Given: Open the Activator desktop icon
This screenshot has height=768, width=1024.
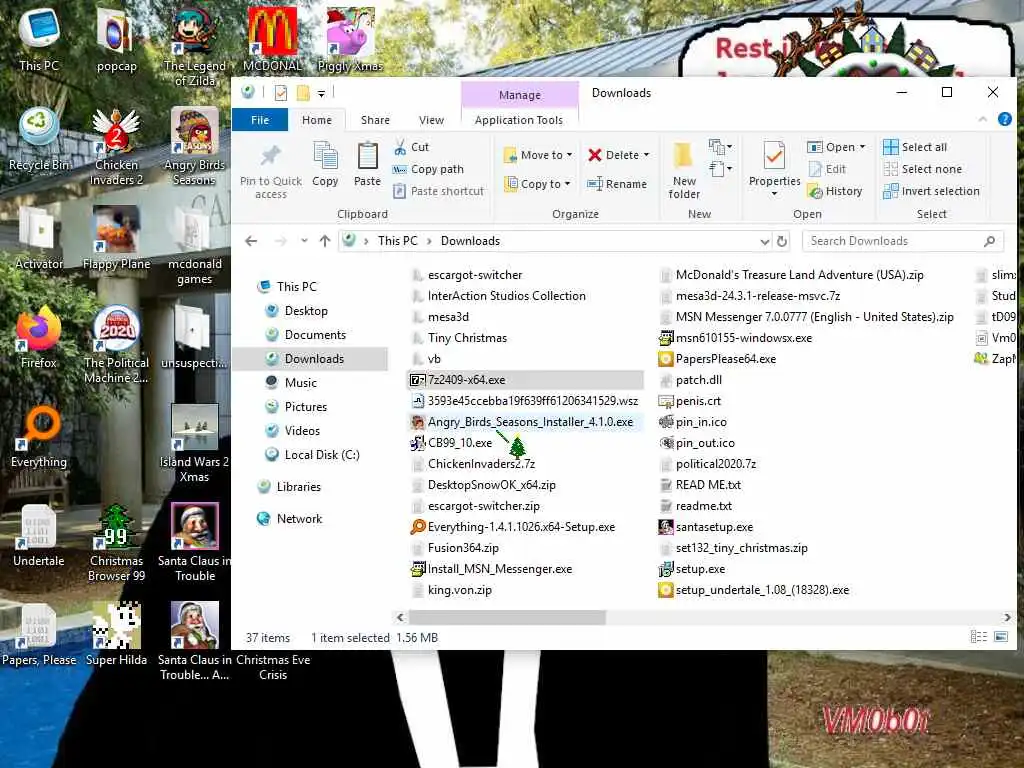Looking at the screenshot, I should 39,238.
